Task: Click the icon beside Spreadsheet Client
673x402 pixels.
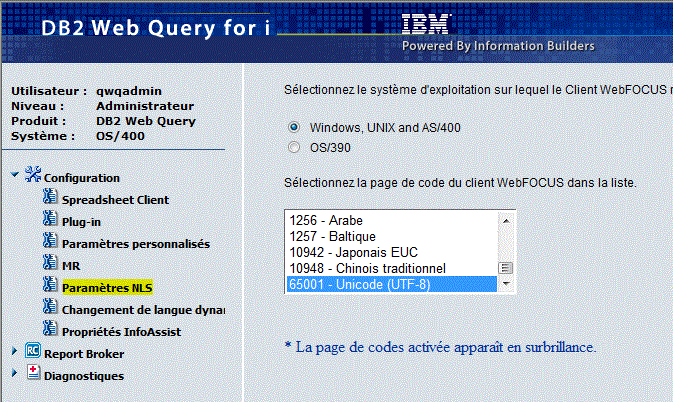Action: [x=50, y=196]
